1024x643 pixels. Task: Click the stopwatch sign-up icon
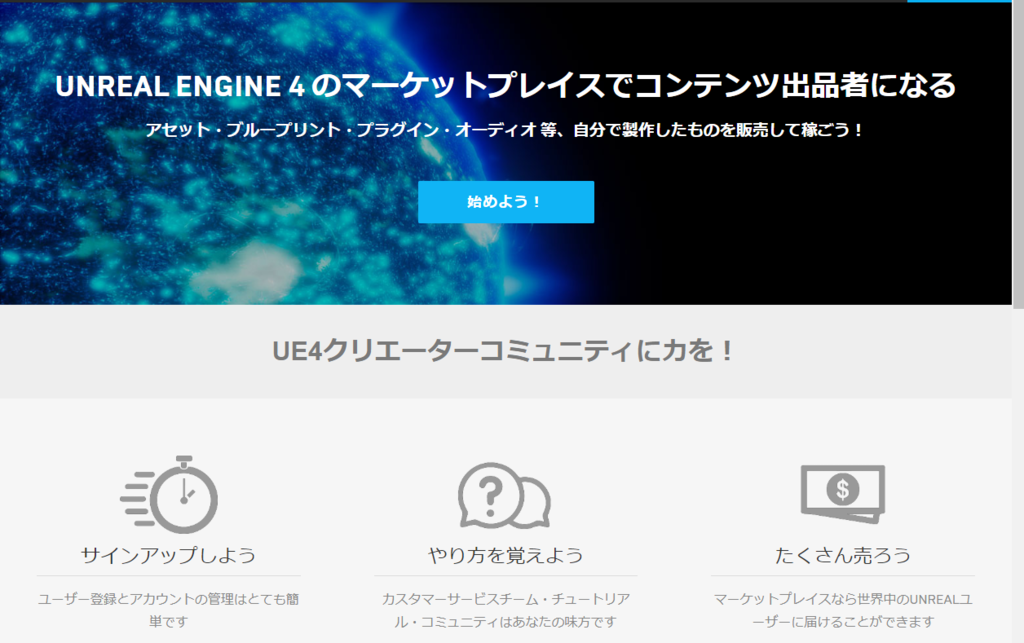tap(169, 495)
